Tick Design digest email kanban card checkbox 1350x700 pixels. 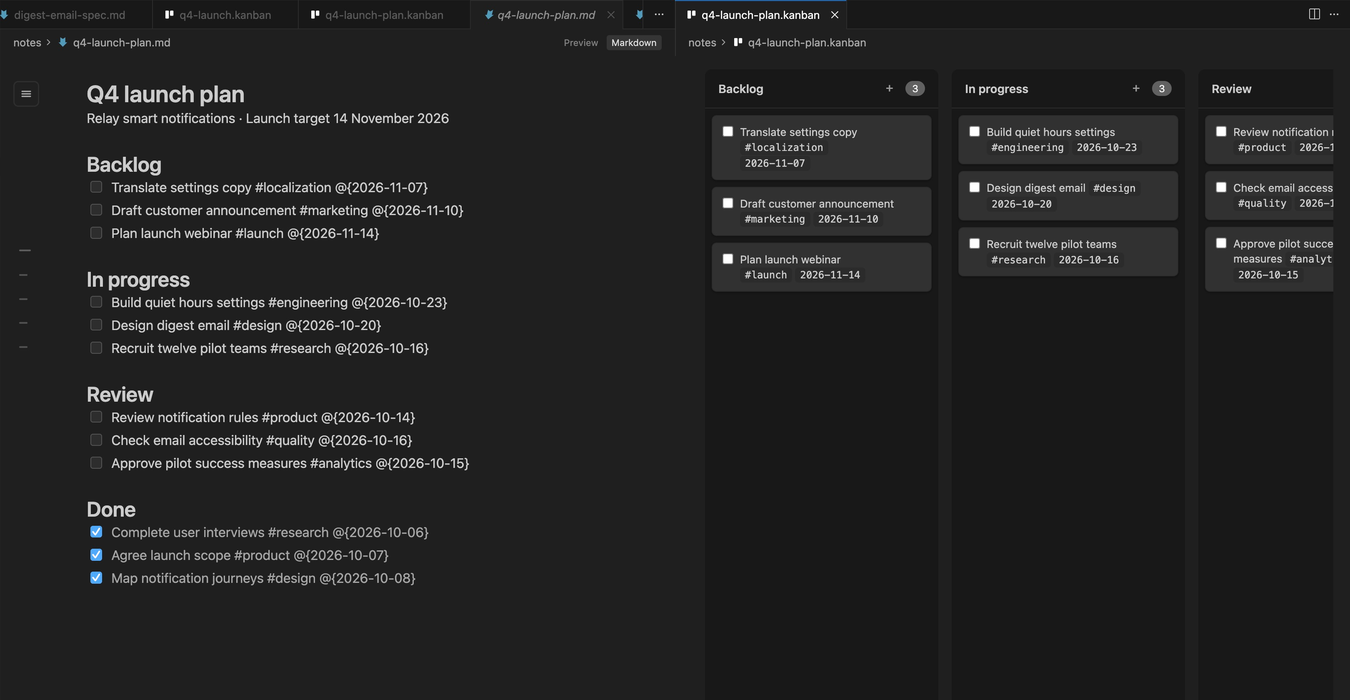[975, 187]
